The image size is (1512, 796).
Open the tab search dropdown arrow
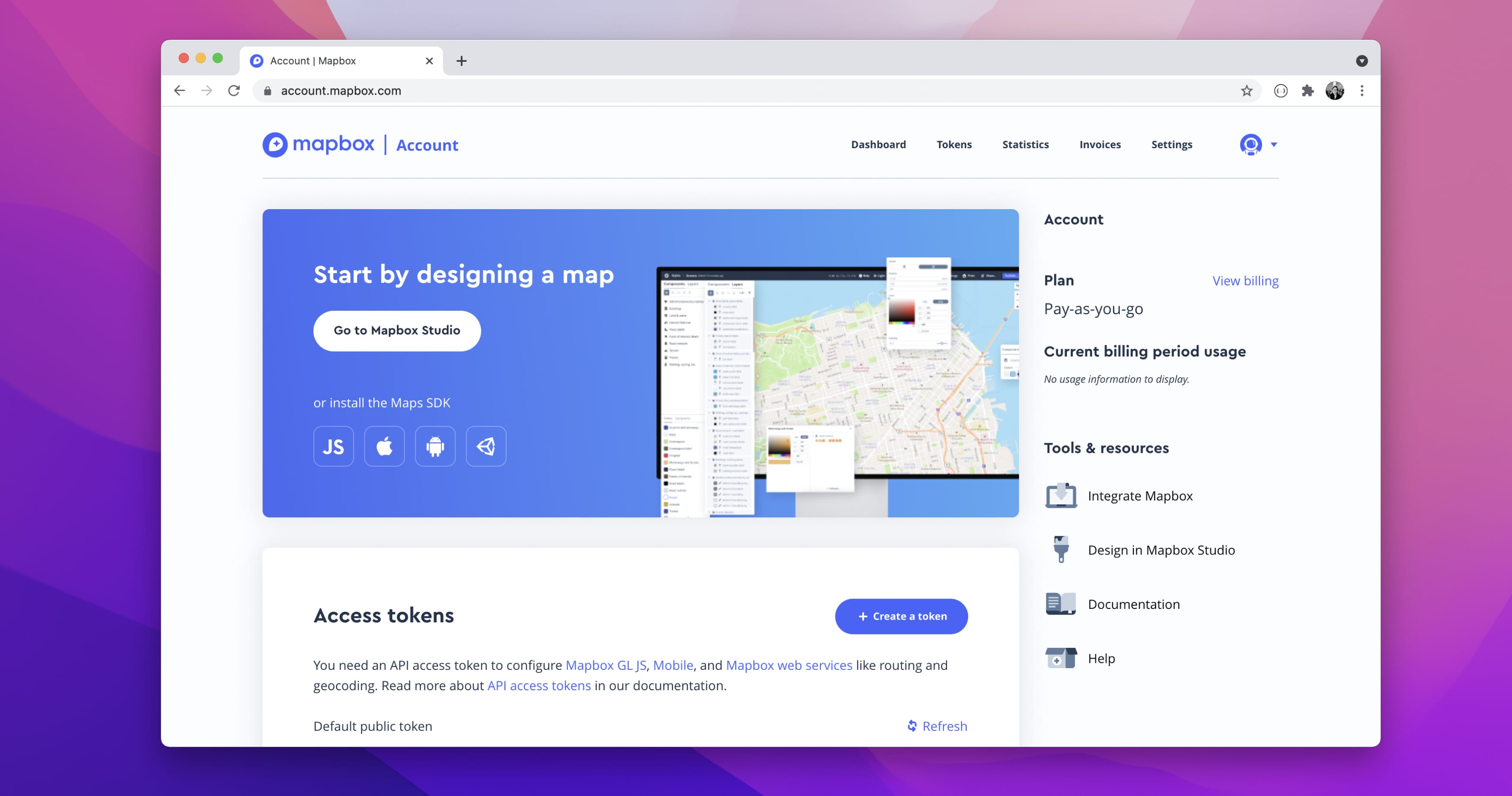pyautogui.click(x=1362, y=61)
